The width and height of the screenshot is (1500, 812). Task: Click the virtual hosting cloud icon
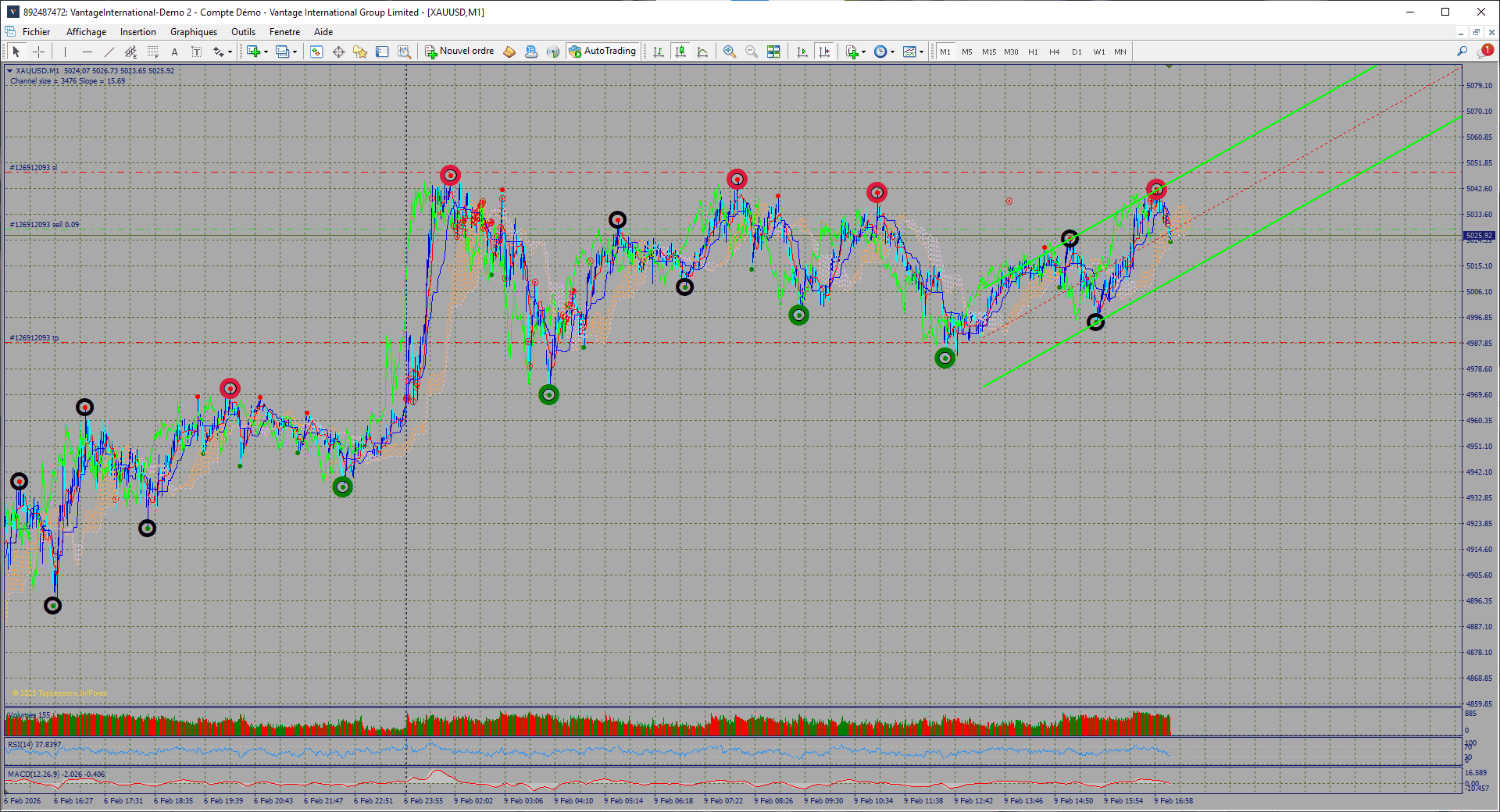pyautogui.click(x=531, y=52)
